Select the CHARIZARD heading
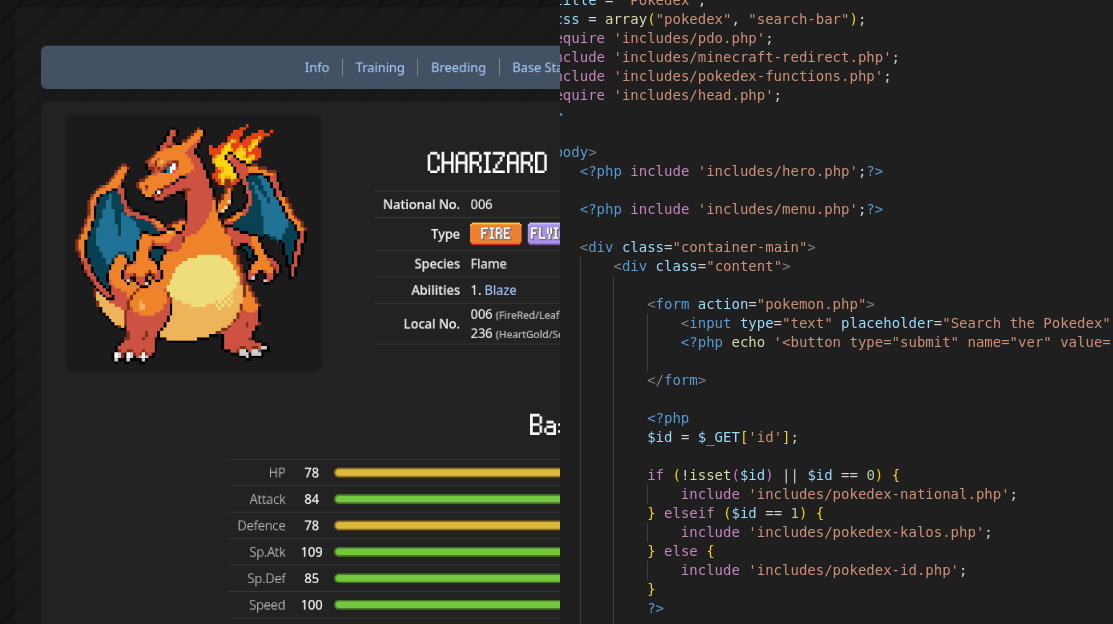Image resolution: width=1113 pixels, height=624 pixels. point(487,163)
